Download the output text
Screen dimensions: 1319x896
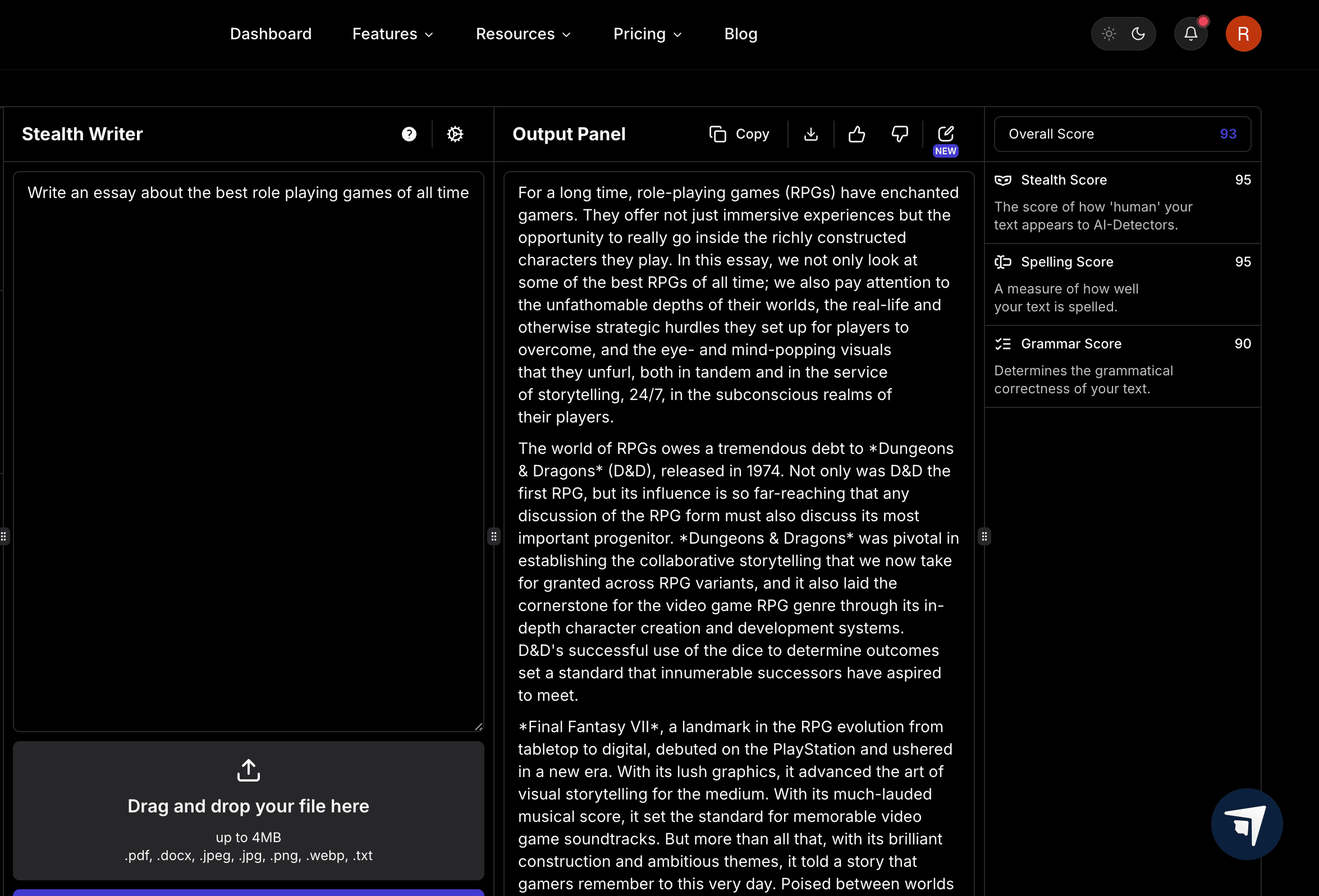(x=810, y=134)
